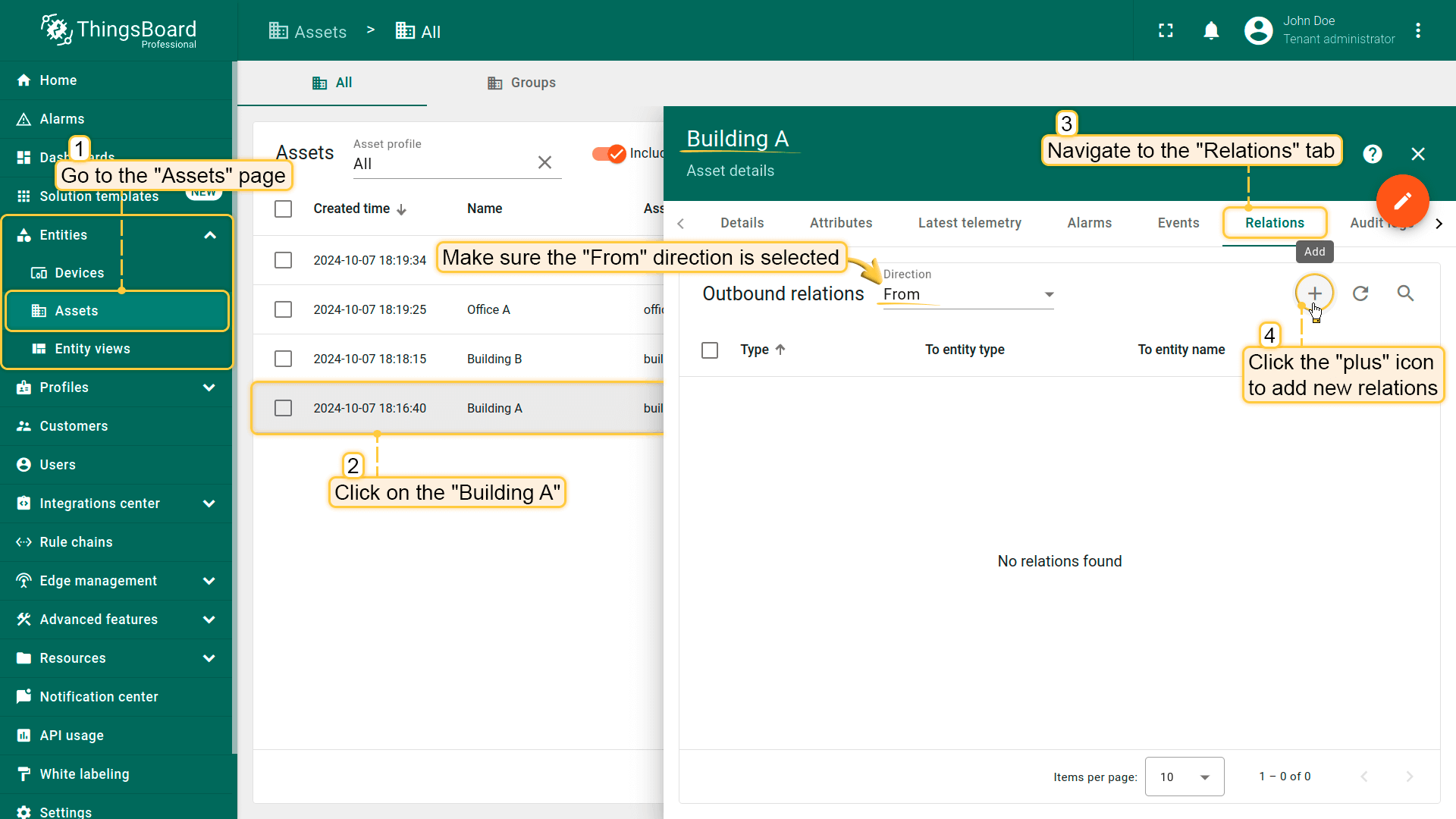Select all relations with header checkbox

[710, 350]
